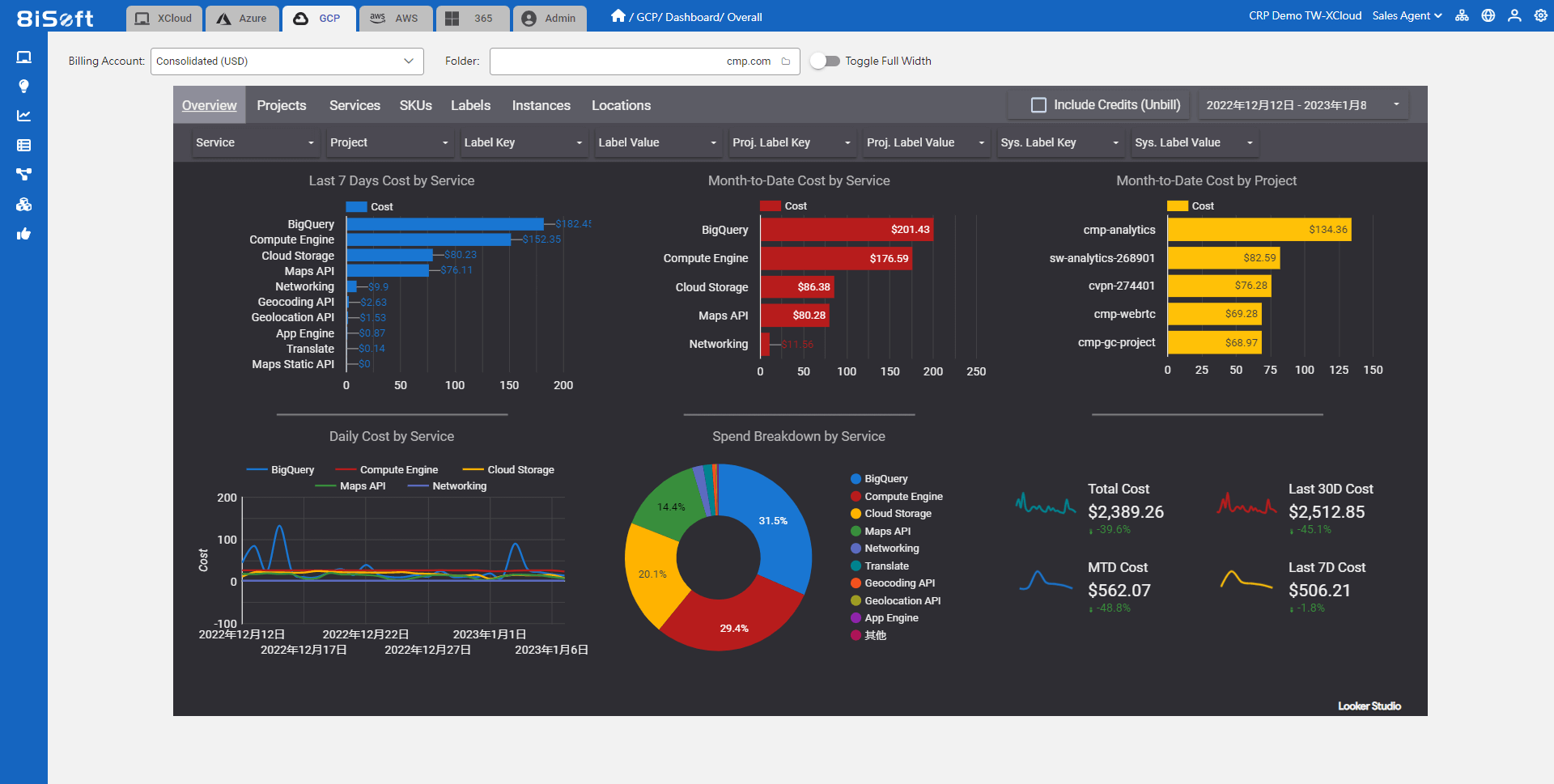Click the red Cost swatch in Month-to-Date Service chart
Screen dimensions: 1554x784
click(x=771, y=206)
